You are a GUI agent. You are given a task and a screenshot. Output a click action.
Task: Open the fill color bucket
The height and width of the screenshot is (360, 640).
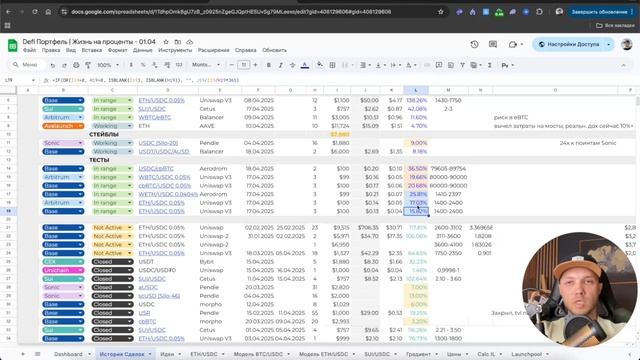pos(320,65)
